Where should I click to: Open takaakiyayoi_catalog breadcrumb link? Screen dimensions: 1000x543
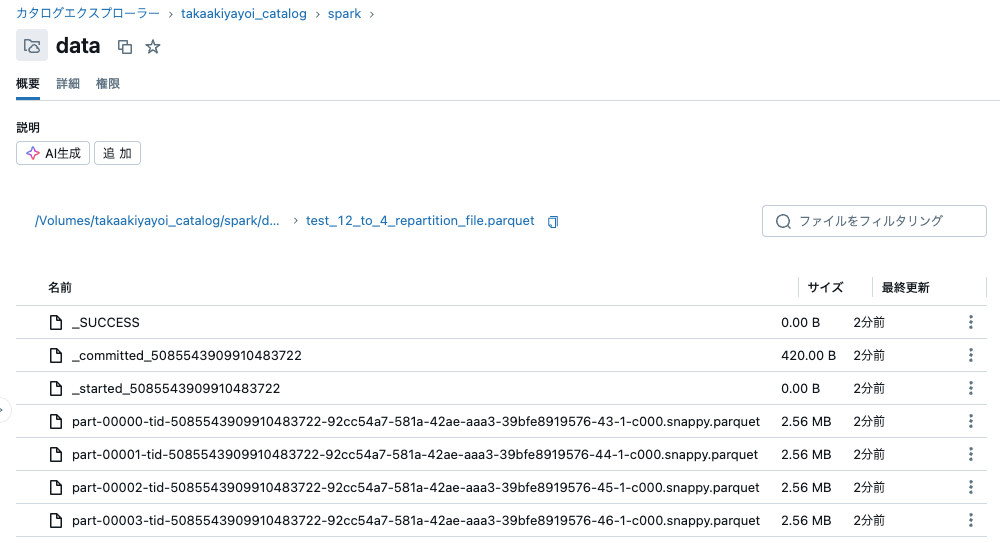pyautogui.click(x=244, y=13)
